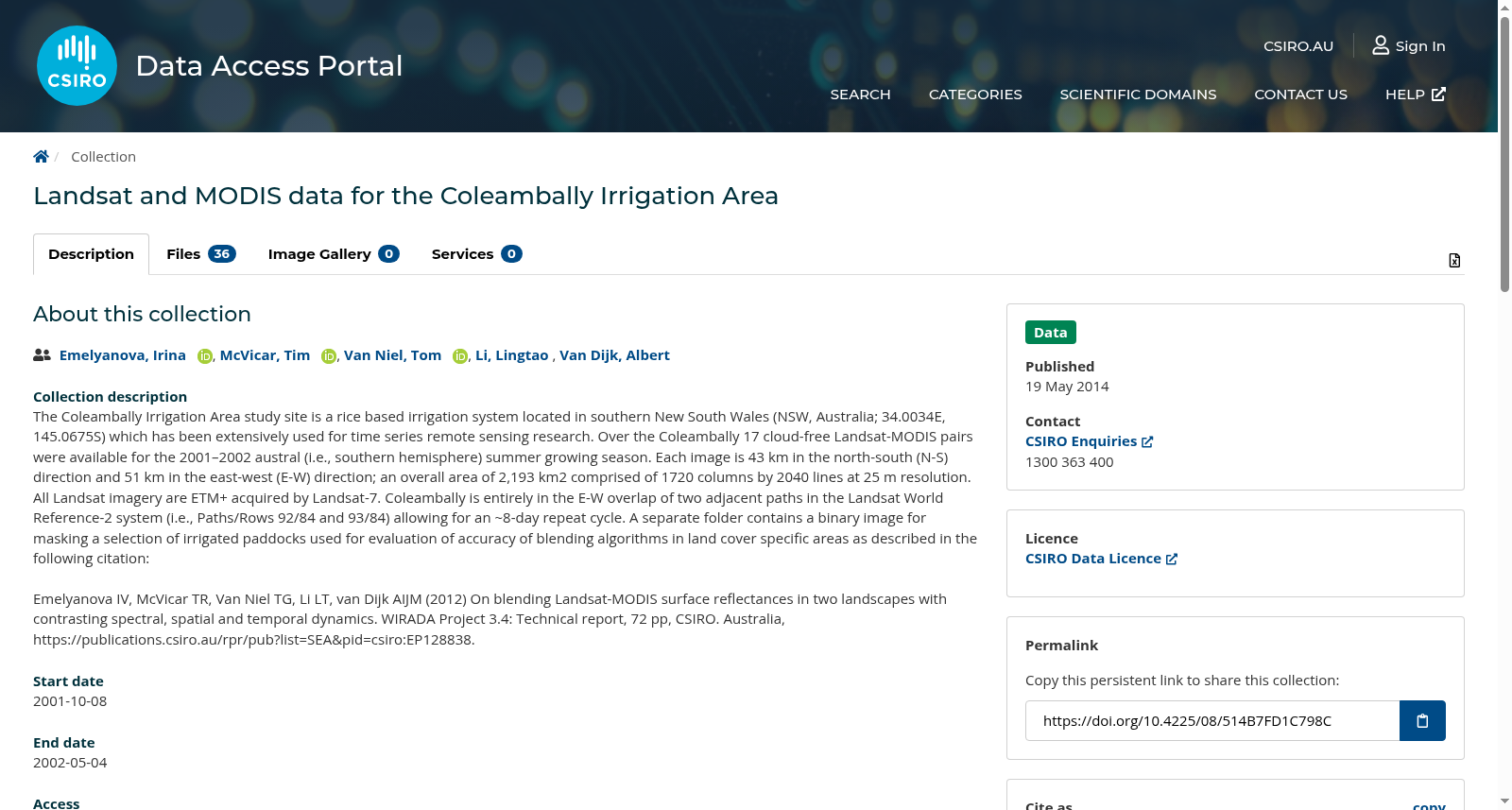Click the End date value 2002-05-04
This screenshot has height=810, width=1512.
click(x=70, y=763)
